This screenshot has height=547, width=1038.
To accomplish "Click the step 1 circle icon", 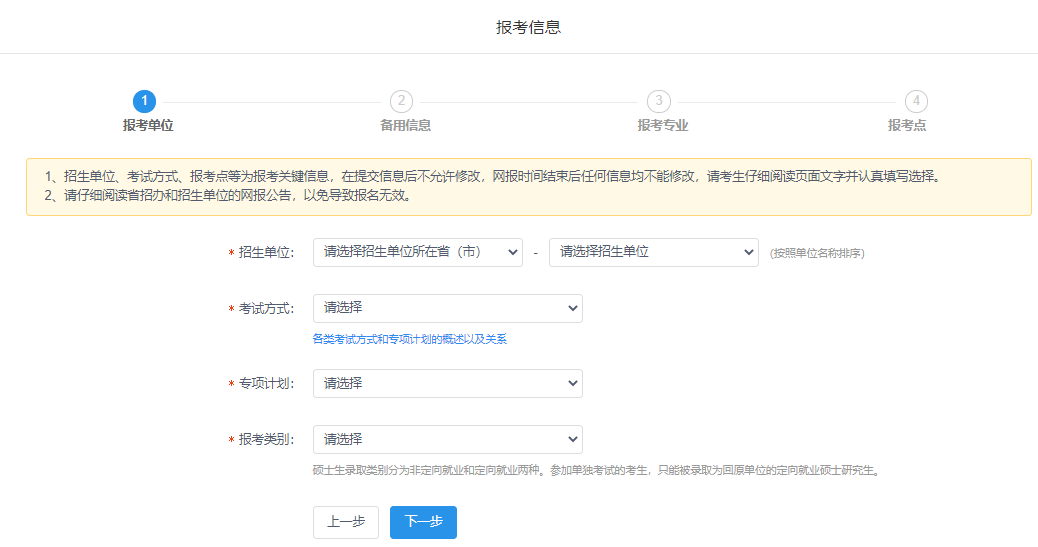I will (x=144, y=101).
